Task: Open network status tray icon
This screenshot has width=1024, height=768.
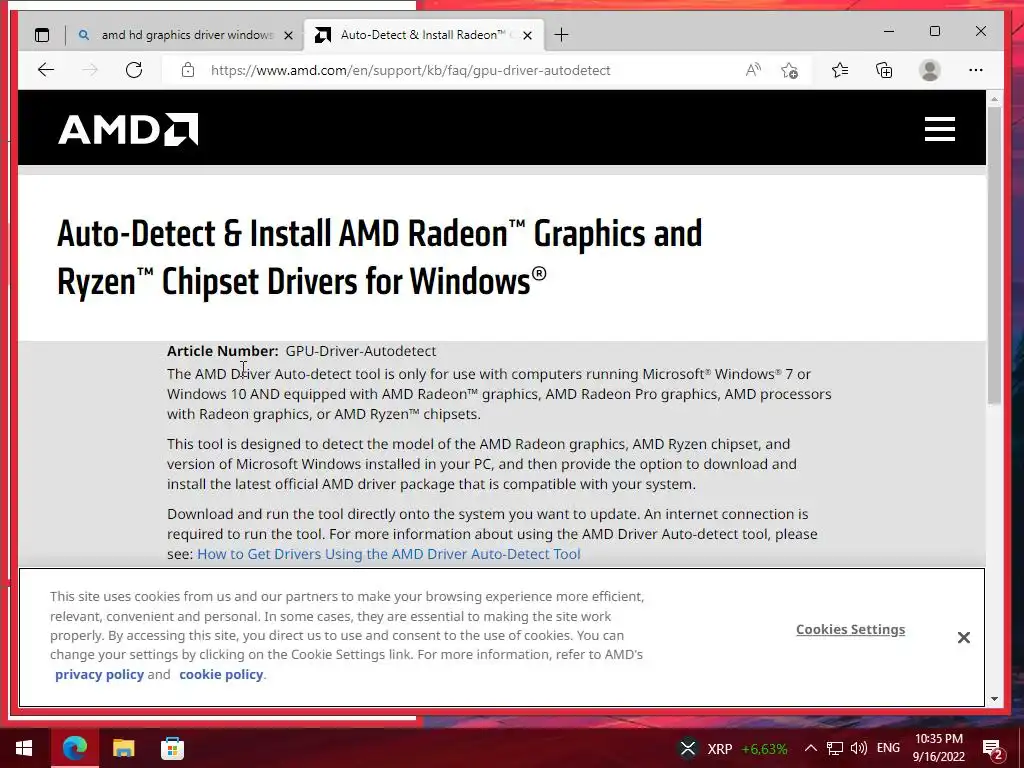Action: [x=834, y=748]
